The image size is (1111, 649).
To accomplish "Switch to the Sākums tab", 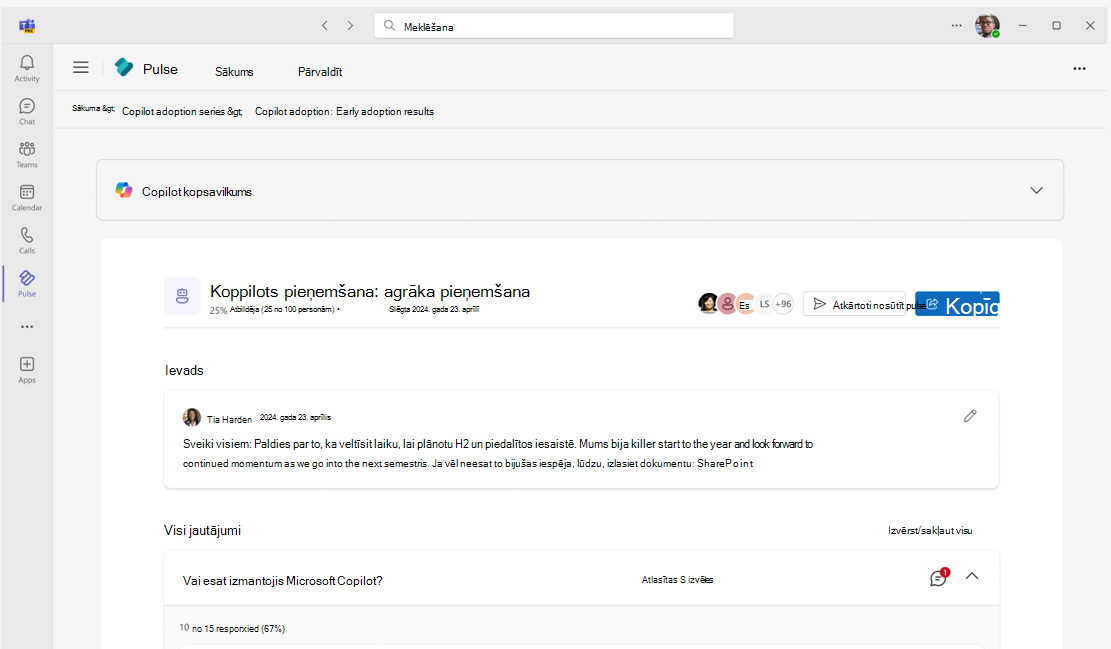I will pyautogui.click(x=234, y=72).
